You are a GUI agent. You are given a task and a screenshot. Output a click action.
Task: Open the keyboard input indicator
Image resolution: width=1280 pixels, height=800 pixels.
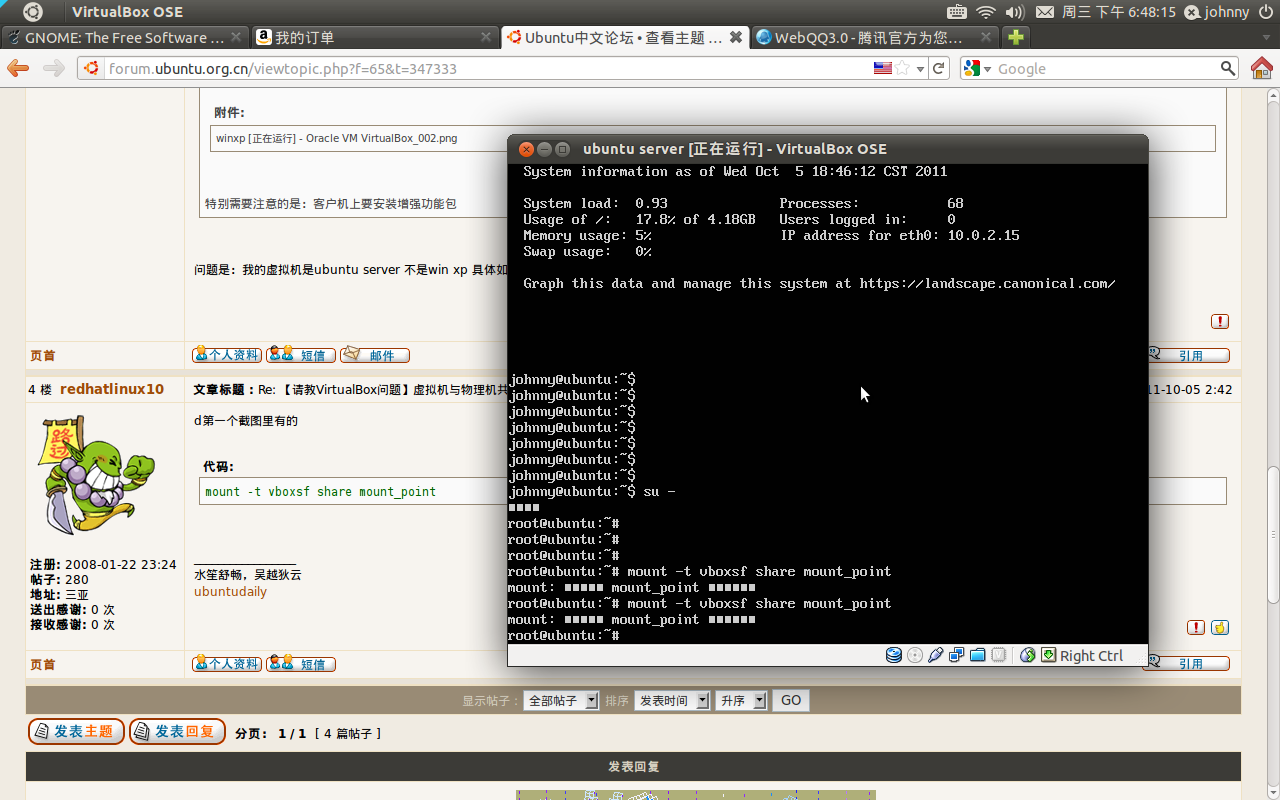click(957, 12)
